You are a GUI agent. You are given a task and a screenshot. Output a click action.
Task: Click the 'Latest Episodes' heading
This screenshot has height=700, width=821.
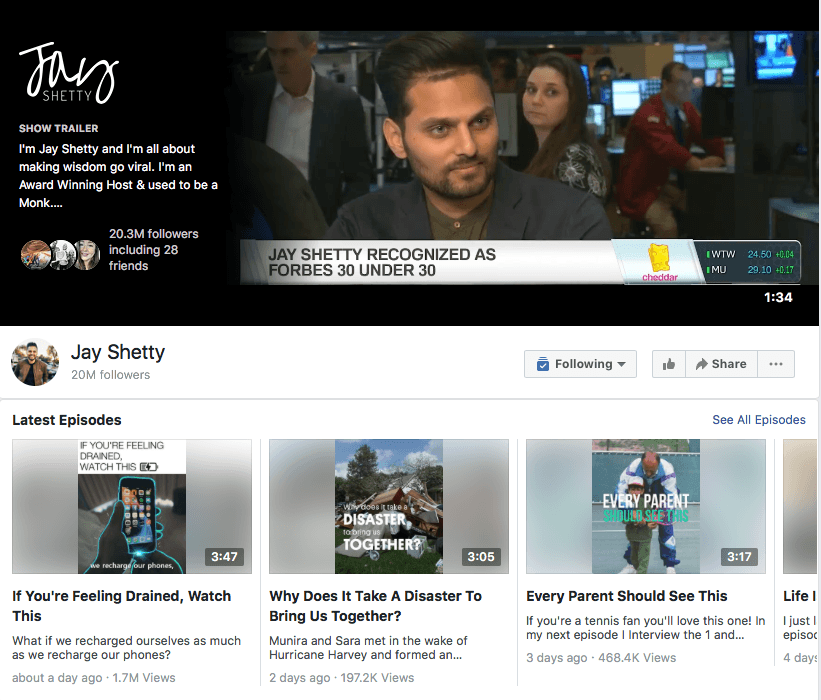(67, 420)
